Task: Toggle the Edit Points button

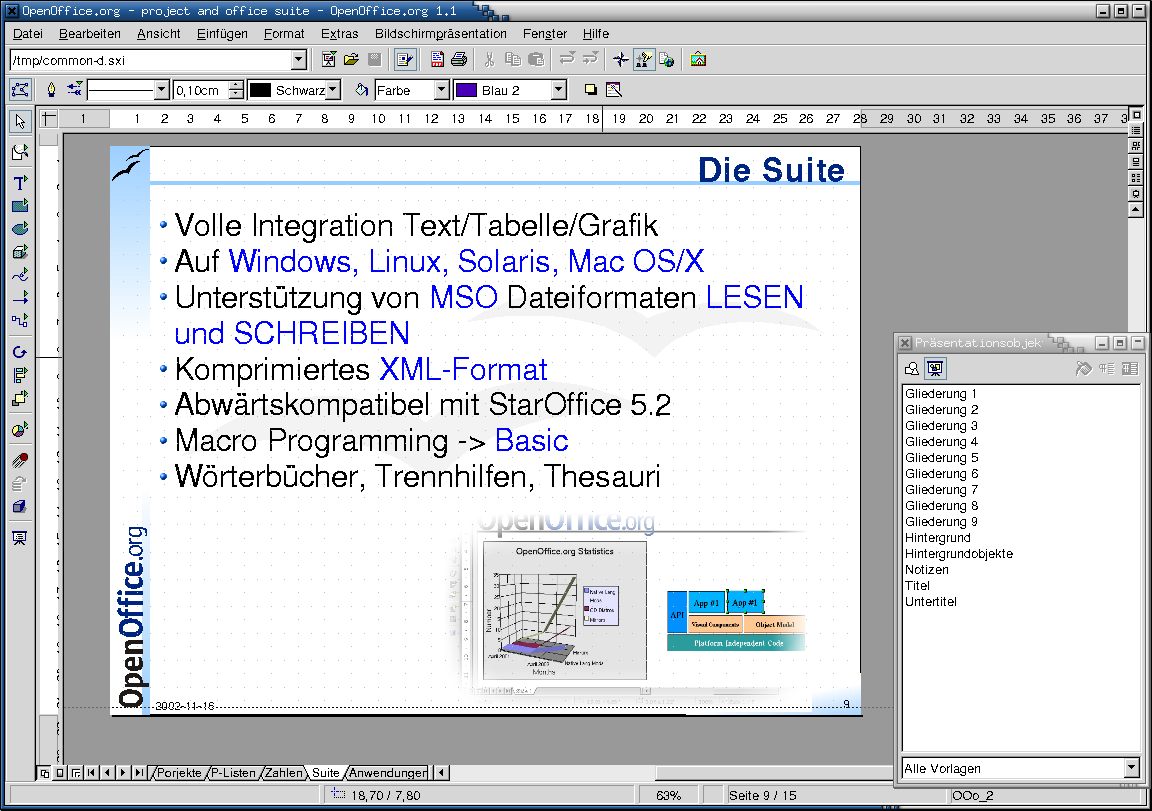Action: [19, 90]
